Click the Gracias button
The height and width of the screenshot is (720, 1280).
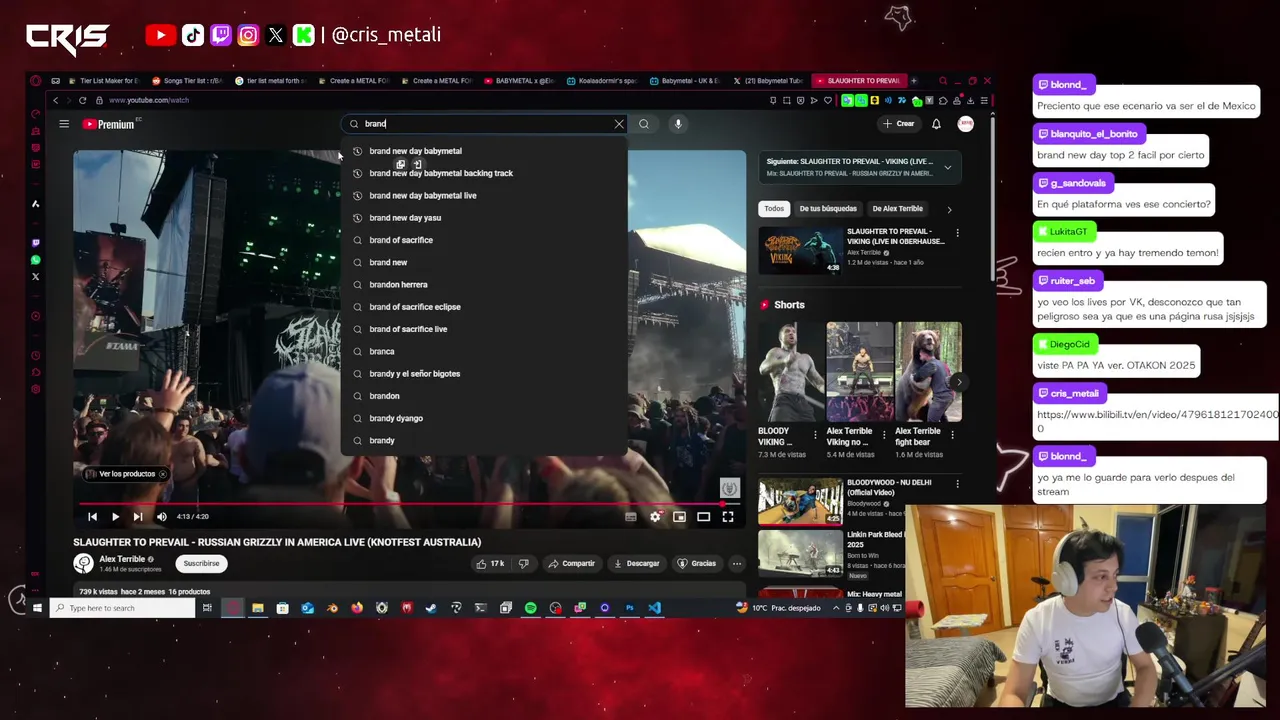pos(697,564)
